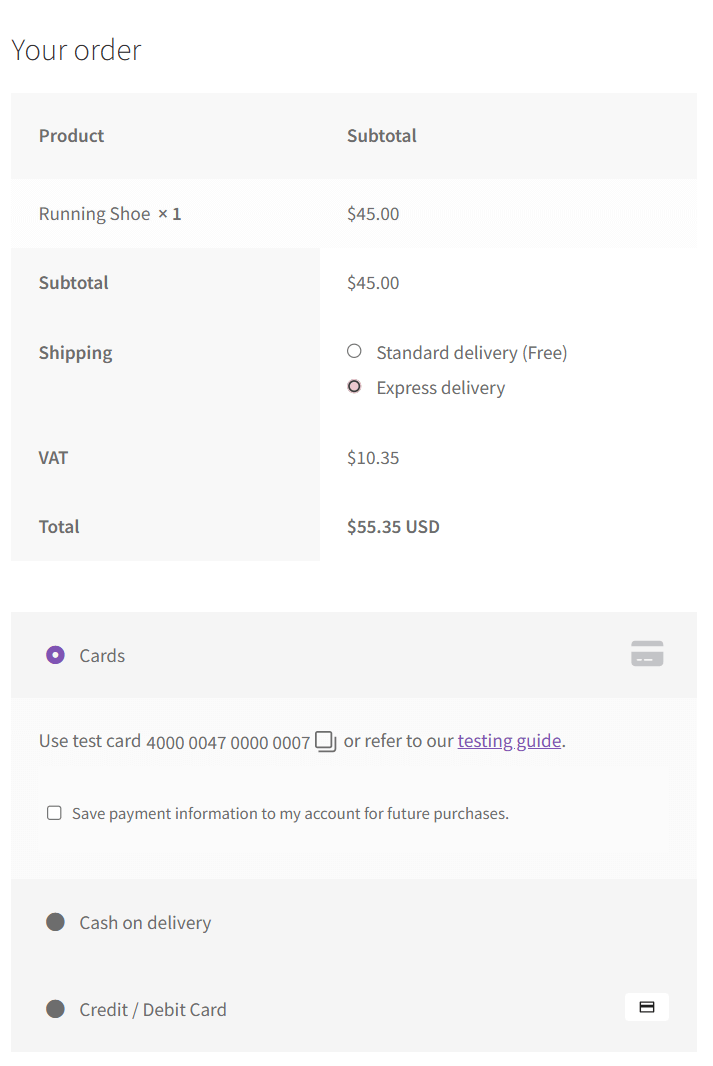
Task: Select Standard delivery shipping option
Action: point(354,351)
